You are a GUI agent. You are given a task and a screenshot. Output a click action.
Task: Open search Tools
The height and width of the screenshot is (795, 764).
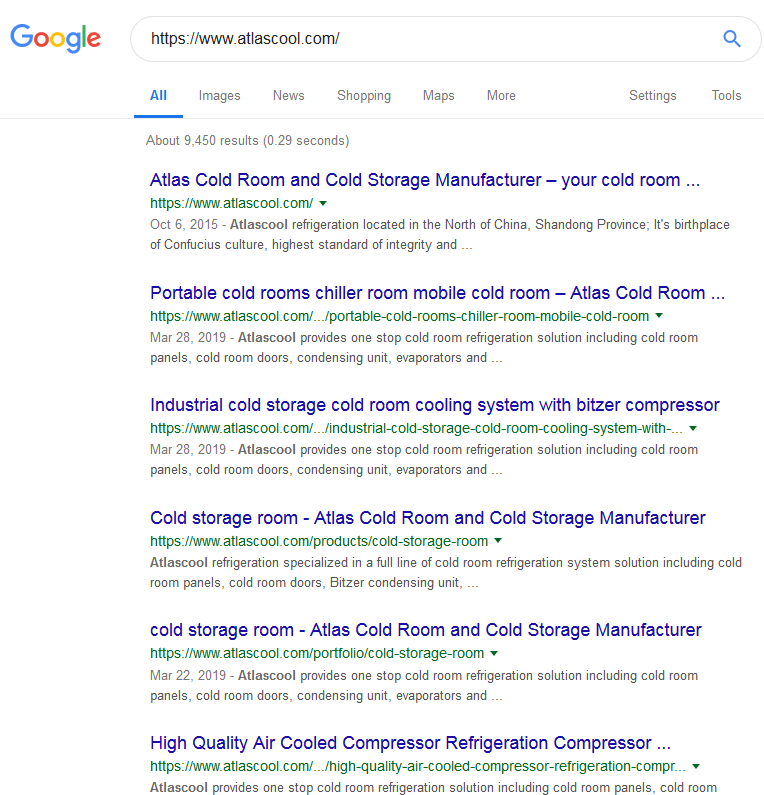(726, 96)
